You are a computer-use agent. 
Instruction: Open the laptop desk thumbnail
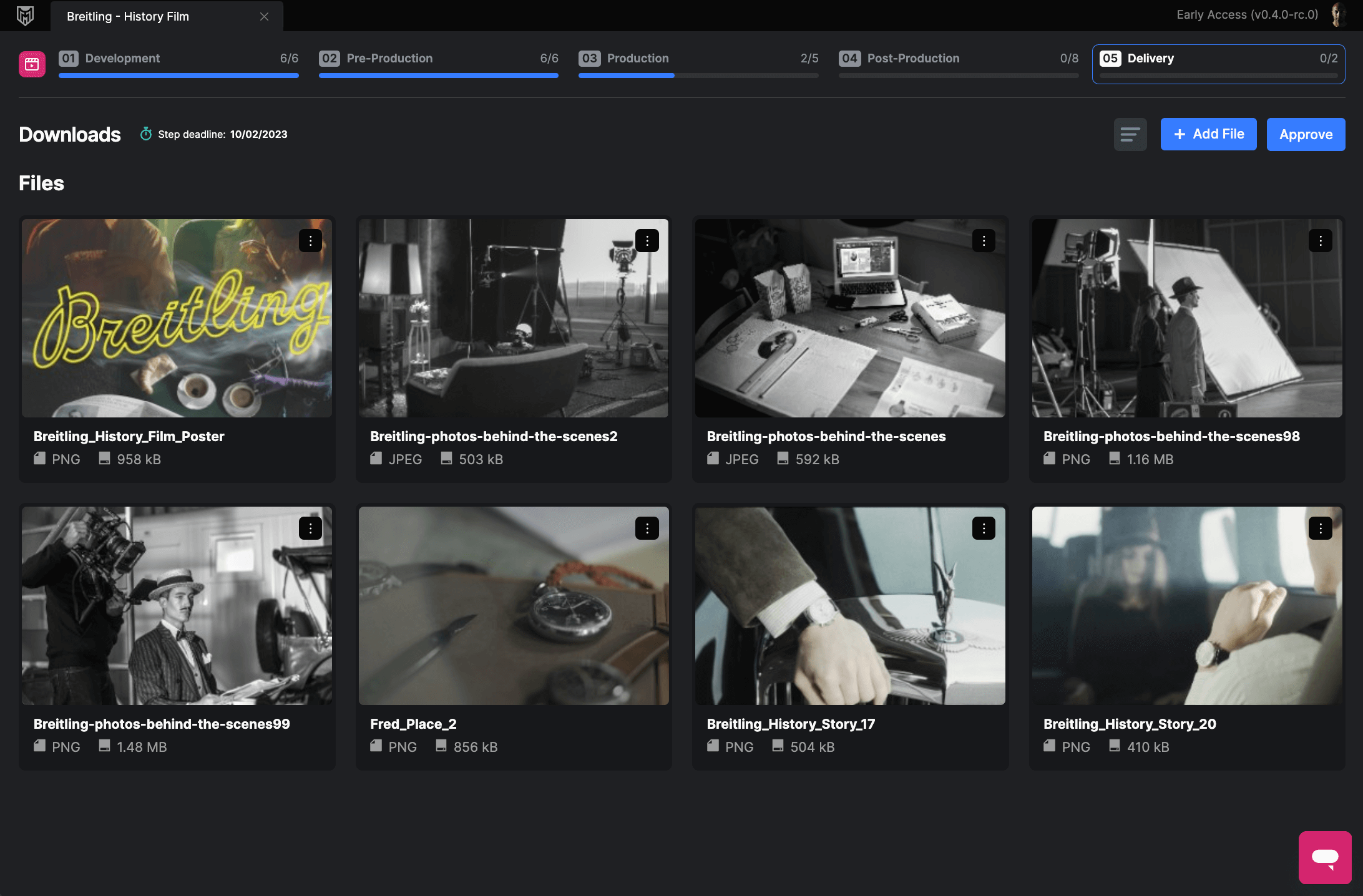tap(850, 318)
